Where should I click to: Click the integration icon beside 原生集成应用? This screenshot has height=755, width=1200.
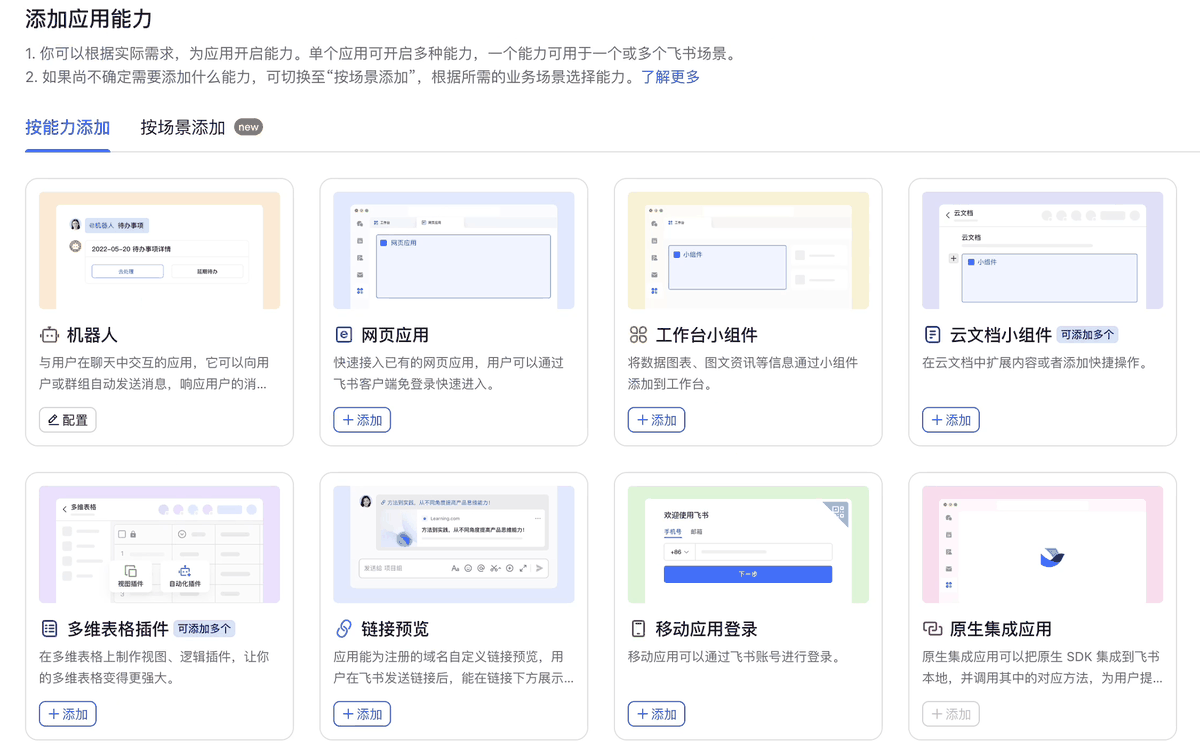[x=932, y=629]
